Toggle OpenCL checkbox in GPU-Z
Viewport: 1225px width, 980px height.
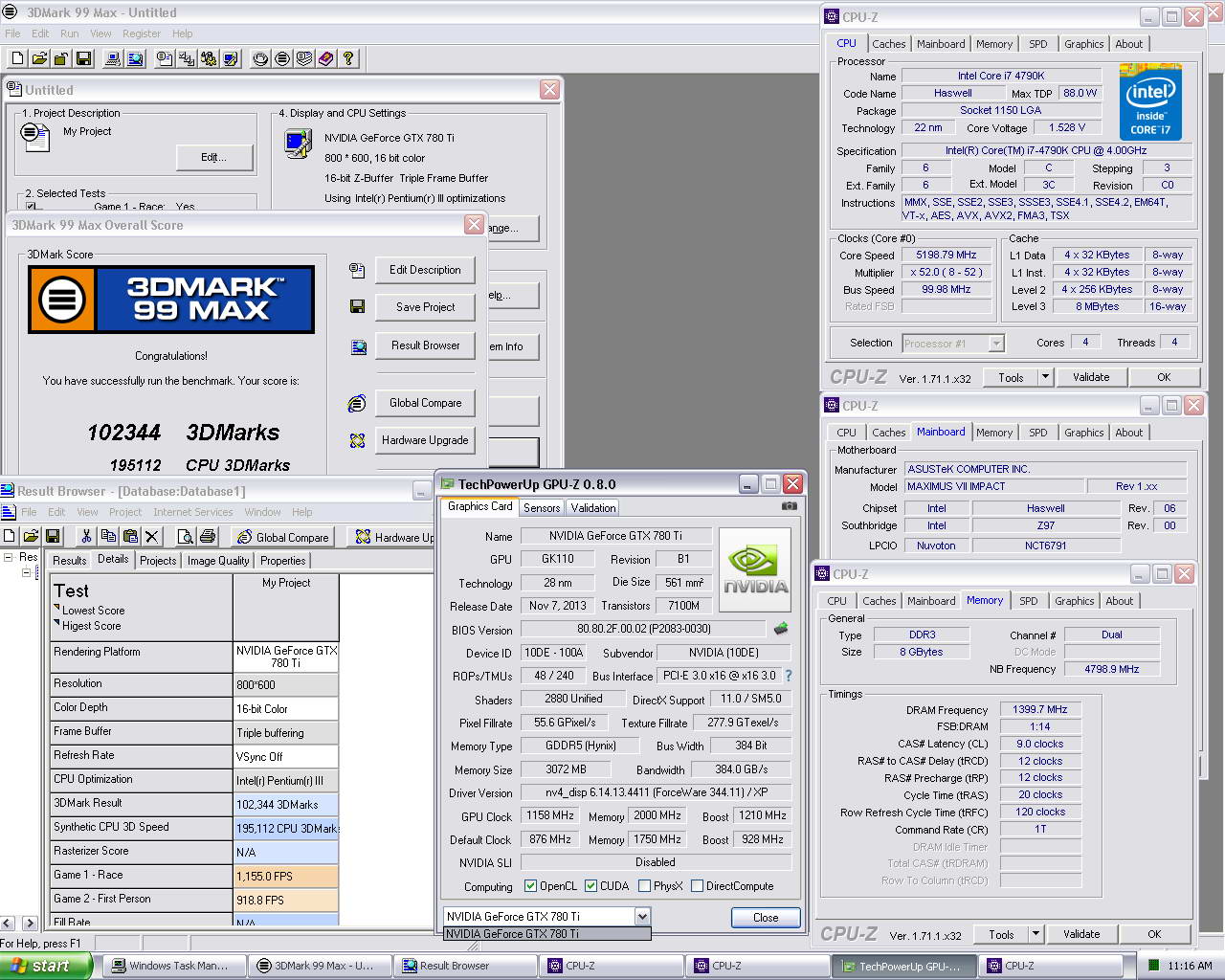click(x=530, y=886)
